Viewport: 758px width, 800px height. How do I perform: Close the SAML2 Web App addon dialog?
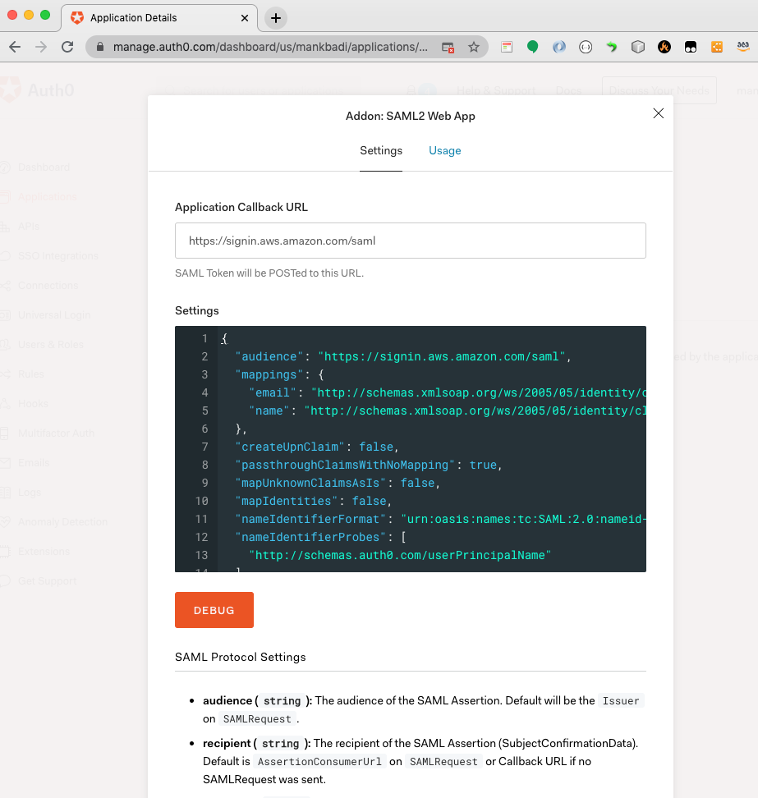pos(658,113)
